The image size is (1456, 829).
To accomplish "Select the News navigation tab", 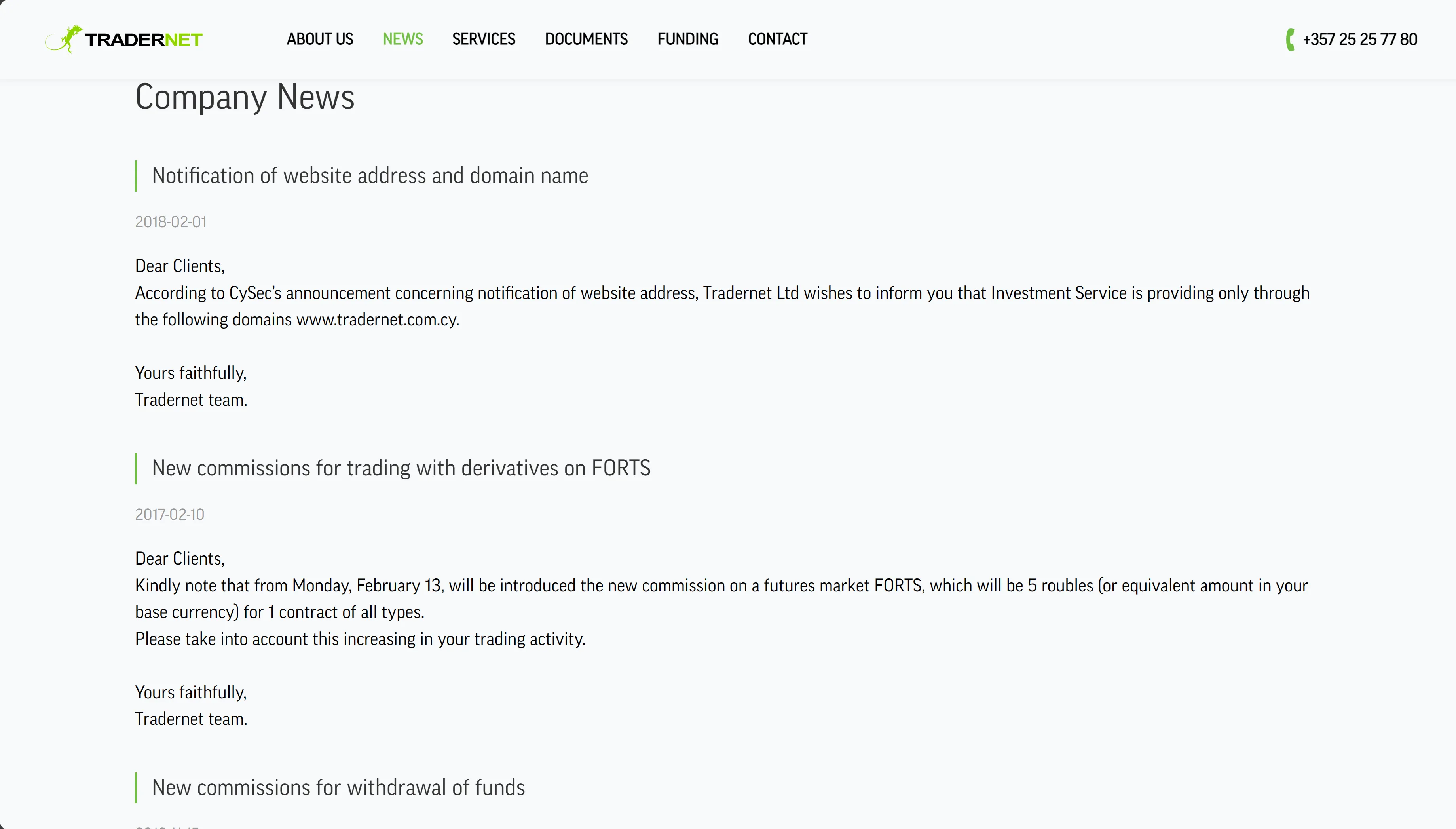I will click(x=402, y=39).
